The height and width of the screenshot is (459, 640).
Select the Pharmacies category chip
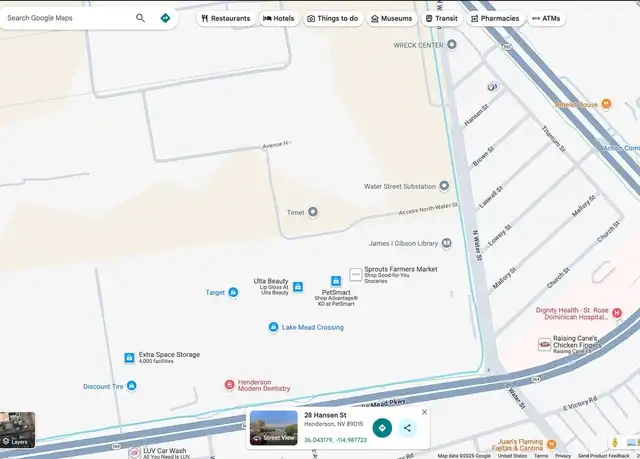[495, 18]
